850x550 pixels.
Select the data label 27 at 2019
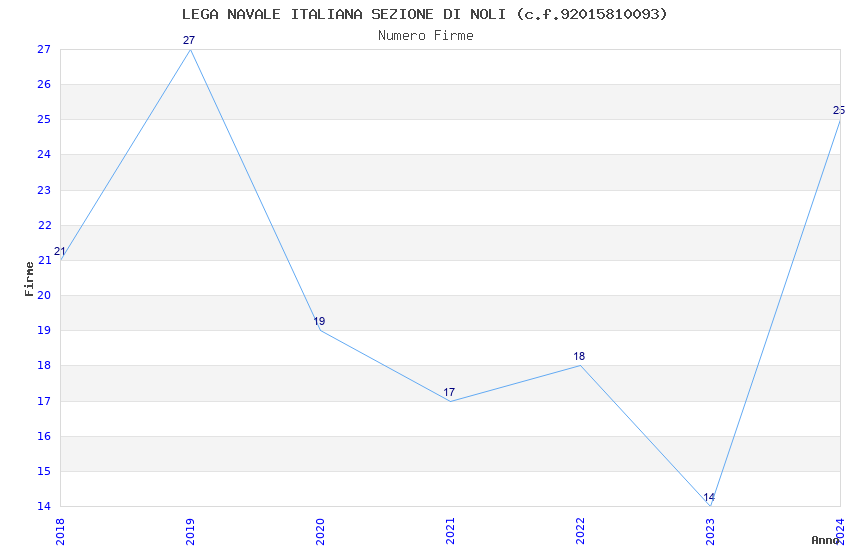pos(189,40)
